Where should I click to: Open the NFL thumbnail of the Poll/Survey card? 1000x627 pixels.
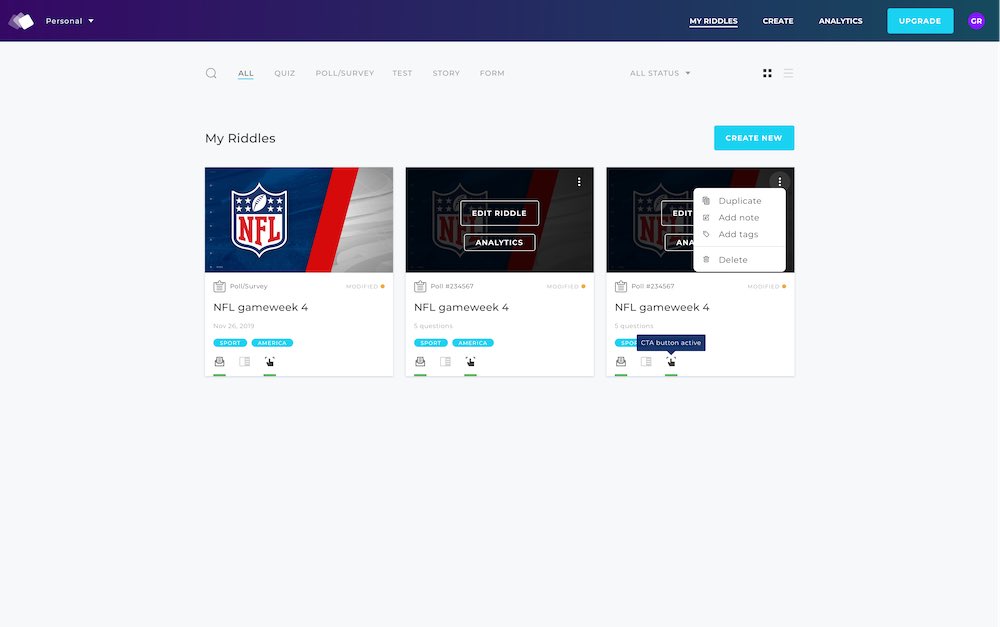point(298,219)
